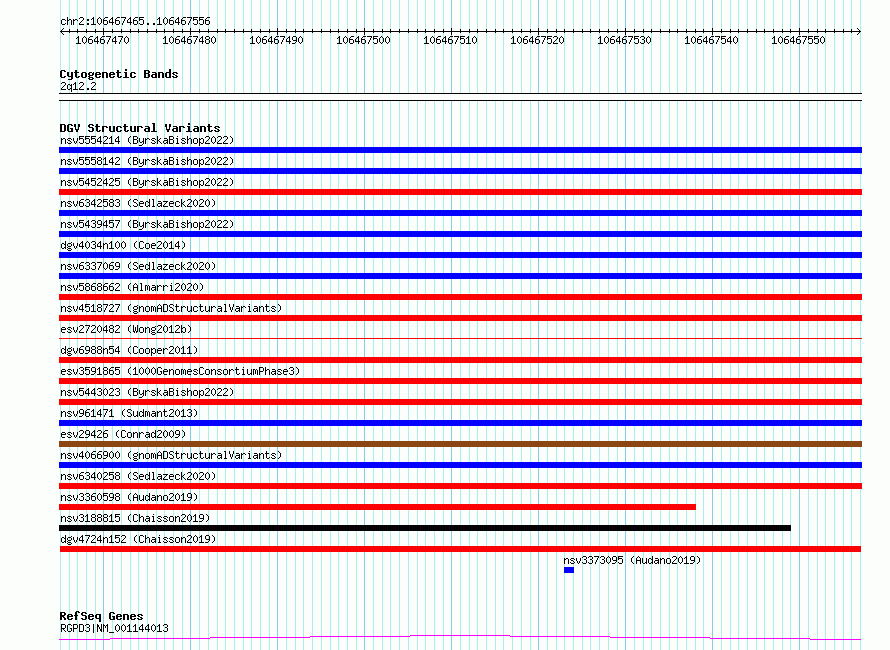The height and width of the screenshot is (650, 890).
Task: Click the chr2:106467465..106467556 coordinate label
Action: [x=135, y=21]
